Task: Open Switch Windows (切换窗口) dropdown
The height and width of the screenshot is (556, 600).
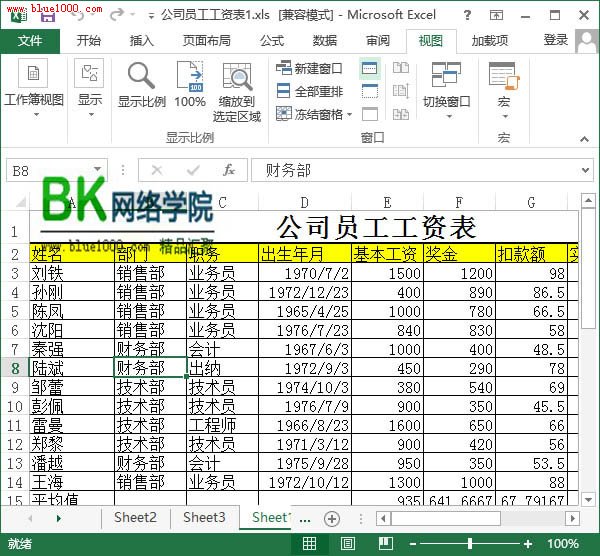Action: click(x=447, y=90)
